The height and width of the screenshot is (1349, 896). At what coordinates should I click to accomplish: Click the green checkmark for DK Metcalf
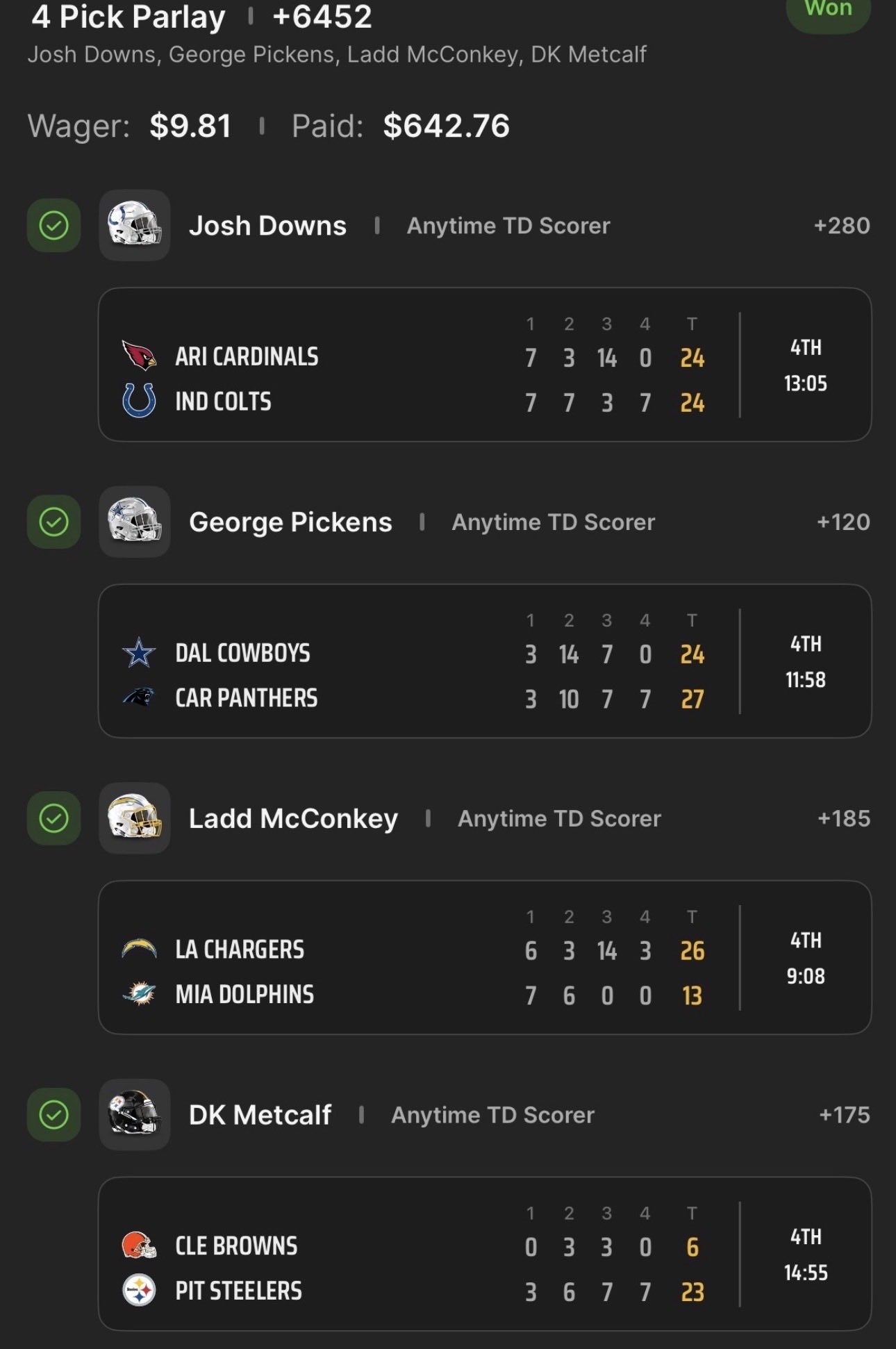[x=53, y=1115]
